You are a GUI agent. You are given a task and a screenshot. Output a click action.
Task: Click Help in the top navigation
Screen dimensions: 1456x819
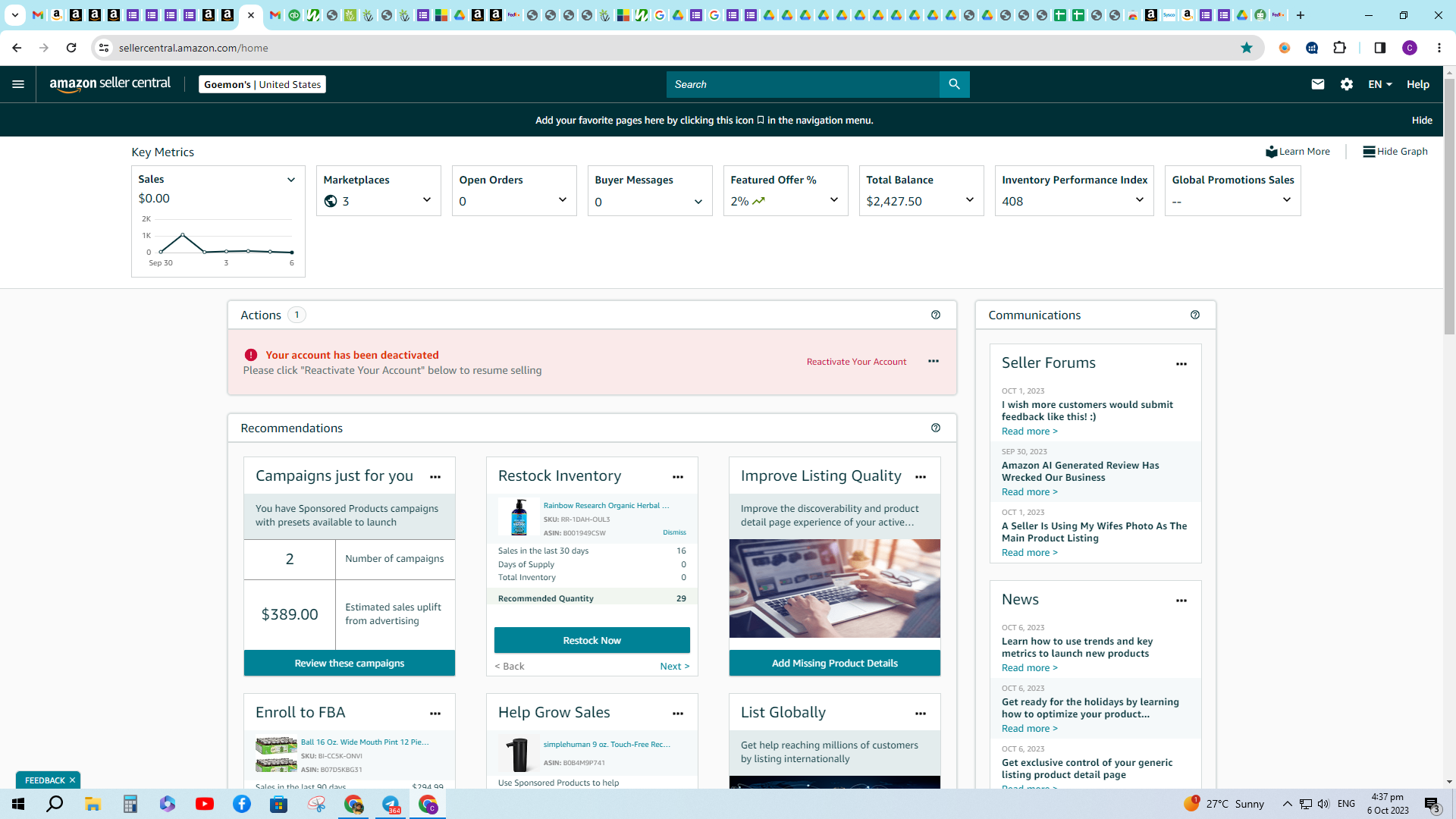(x=1418, y=84)
